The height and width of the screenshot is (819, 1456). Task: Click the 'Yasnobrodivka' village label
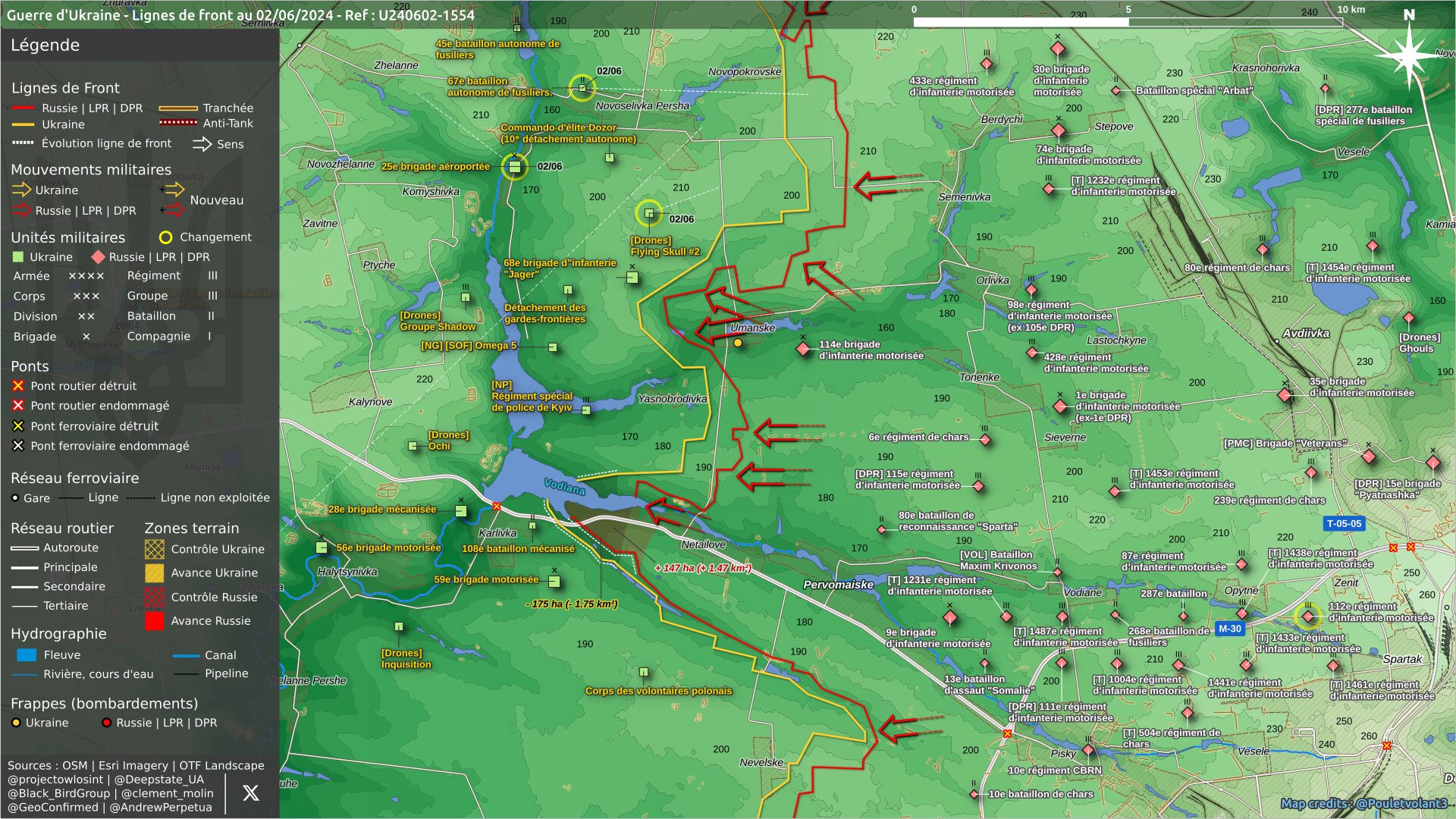point(673,399)
